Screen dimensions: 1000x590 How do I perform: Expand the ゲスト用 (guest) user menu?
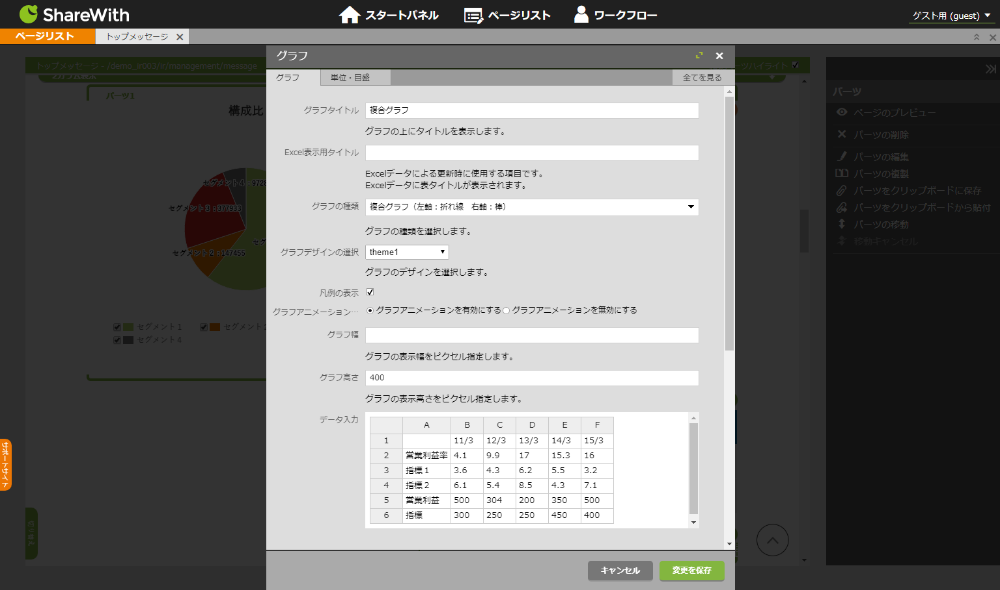point(950,15)
